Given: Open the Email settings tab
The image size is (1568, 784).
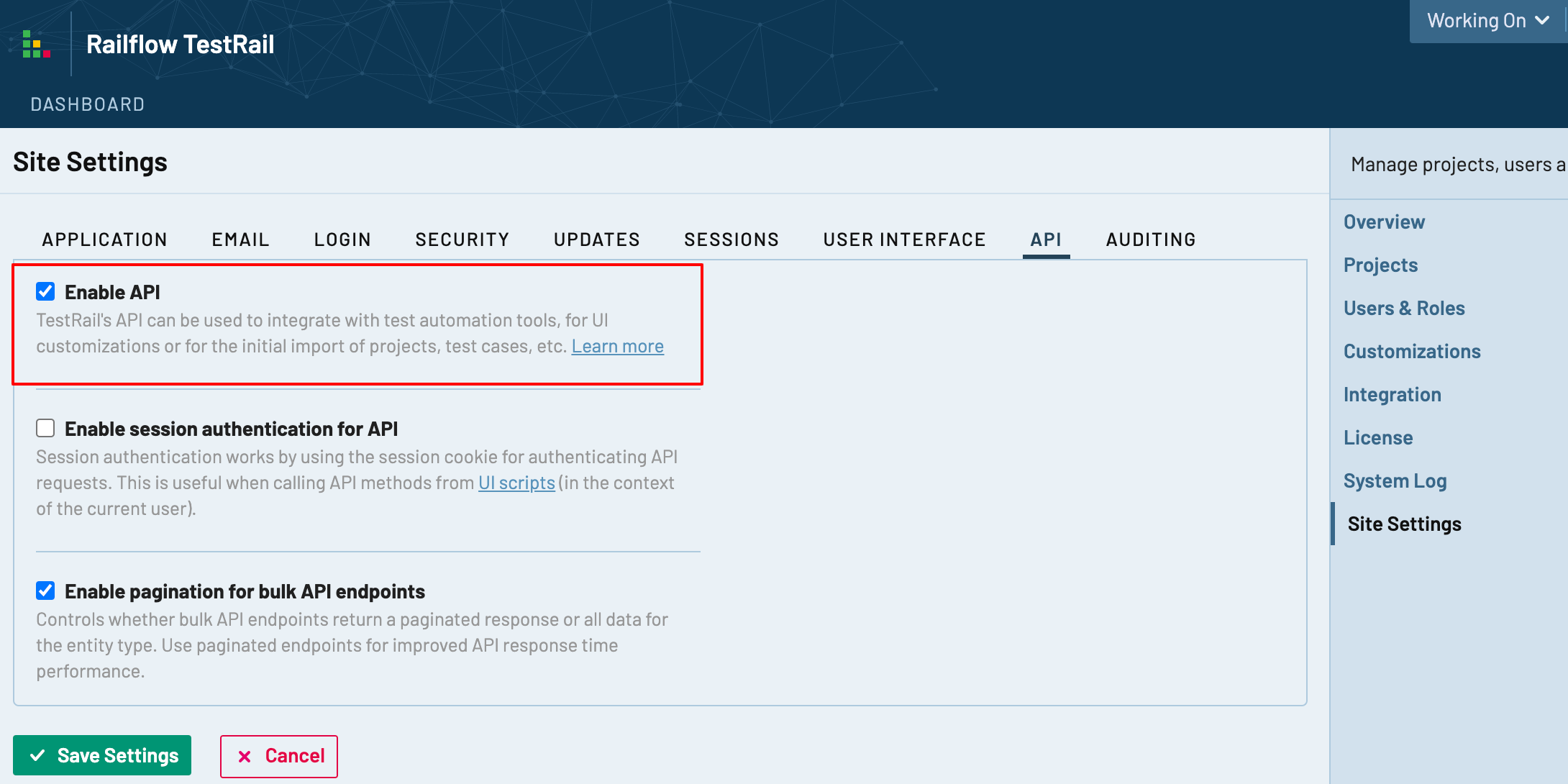Looking at the screenshot, I should click(x=240, y=240).
